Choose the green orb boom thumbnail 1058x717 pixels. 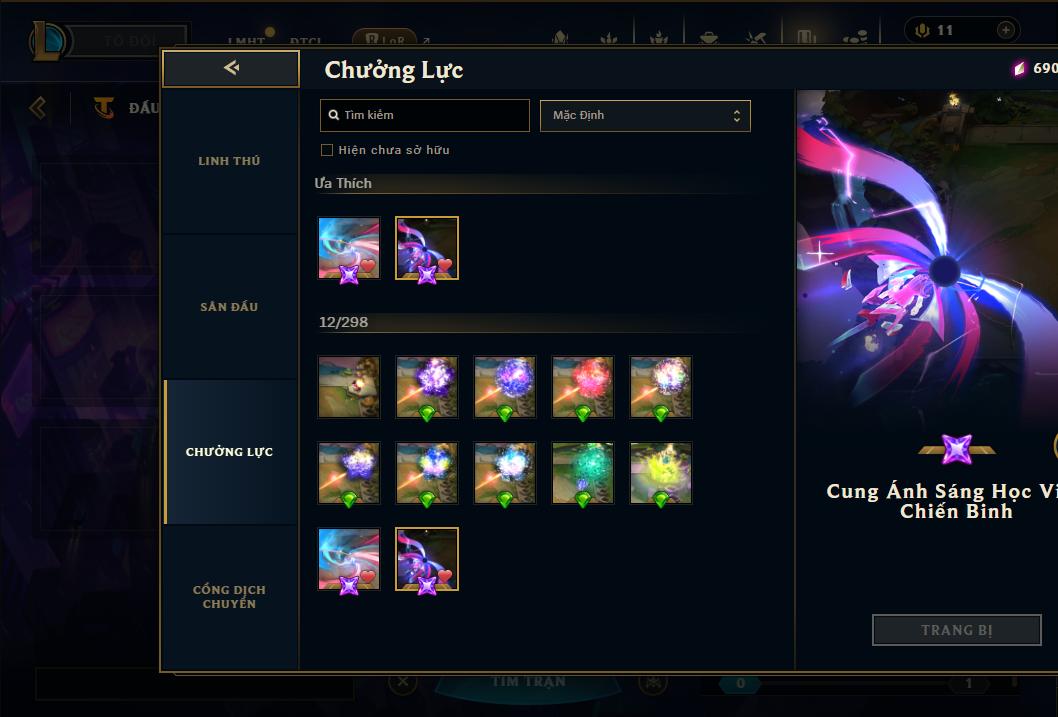(583, 473)
